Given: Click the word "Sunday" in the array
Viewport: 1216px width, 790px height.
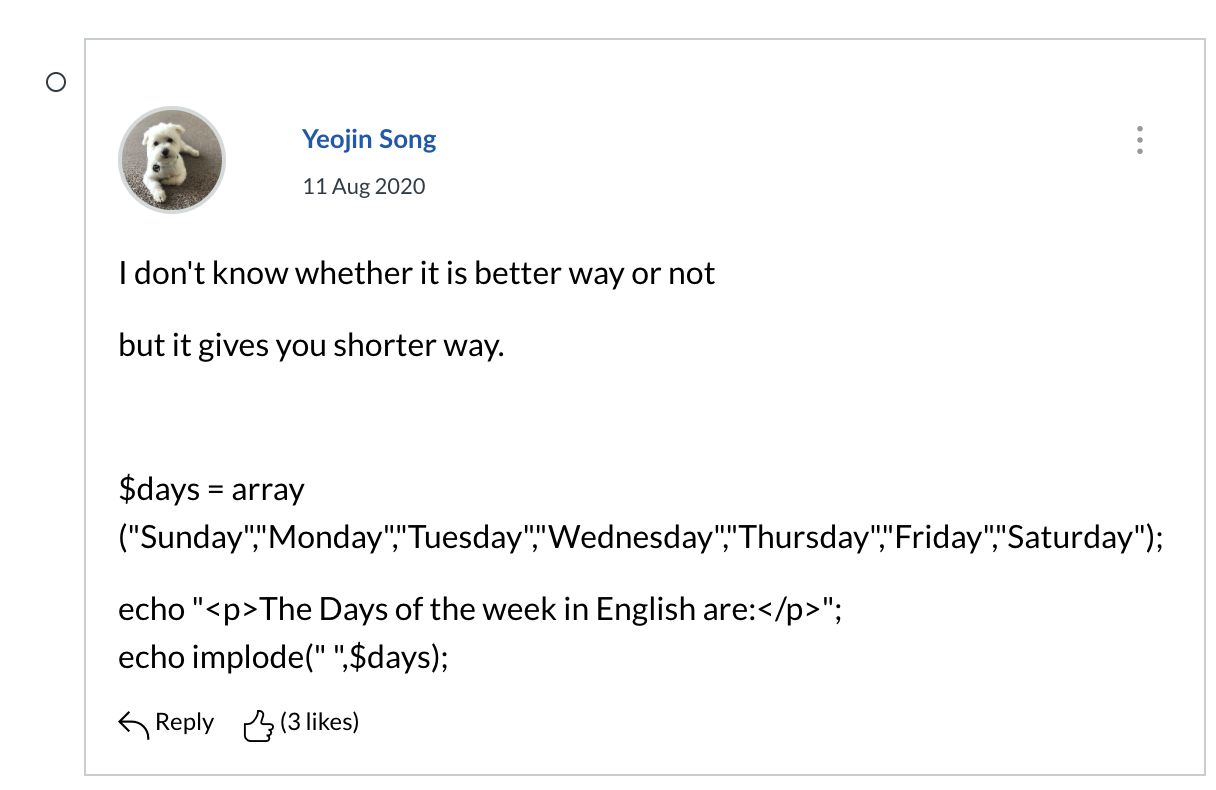Looking at the screenshot, I should pyautogui.click(x=193, y=538).
